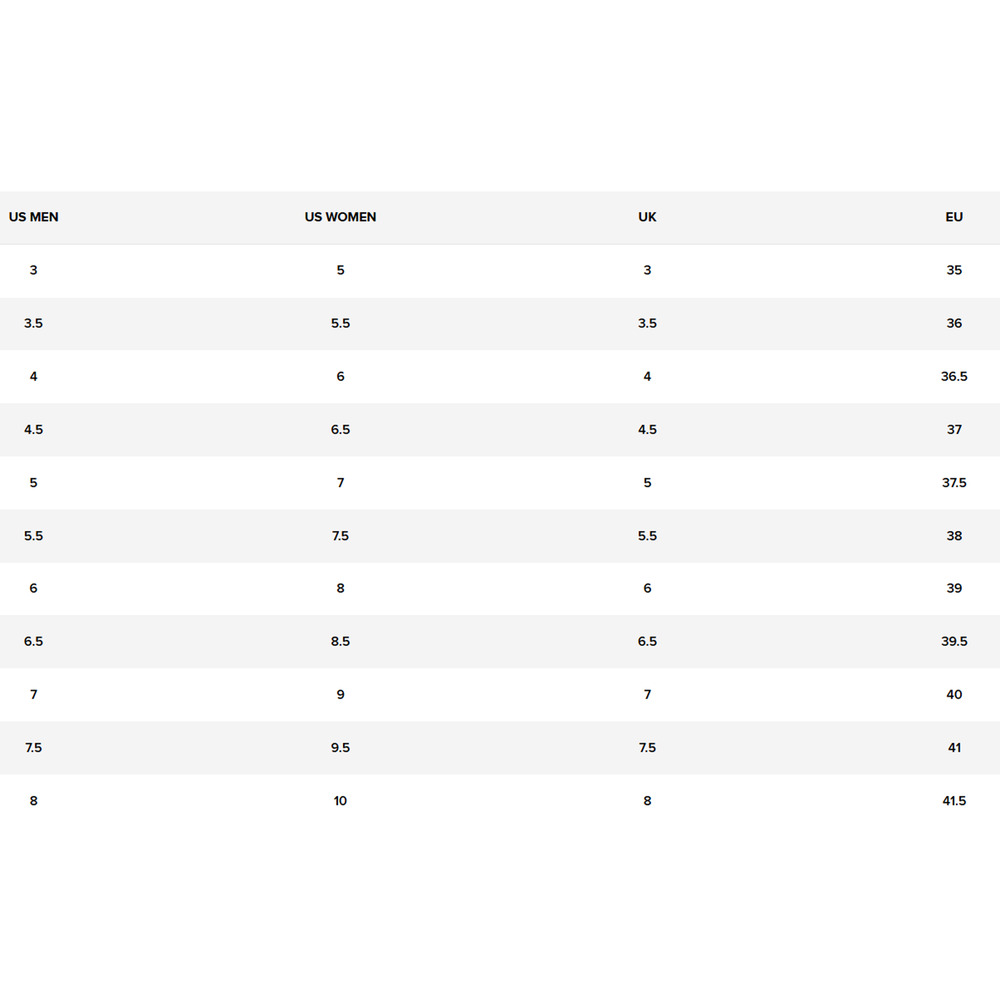Select US Women size 7.5 cell

341,536
